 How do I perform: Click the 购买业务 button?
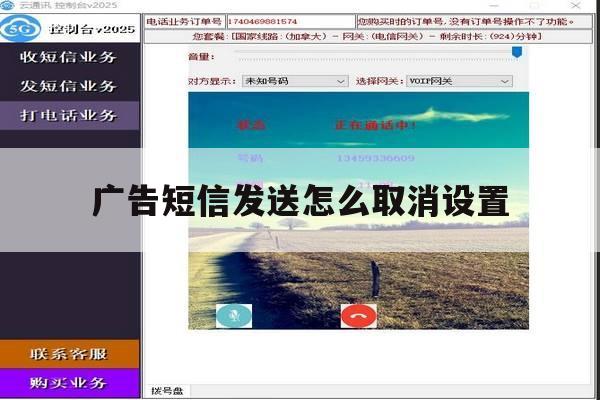(69, 383)
